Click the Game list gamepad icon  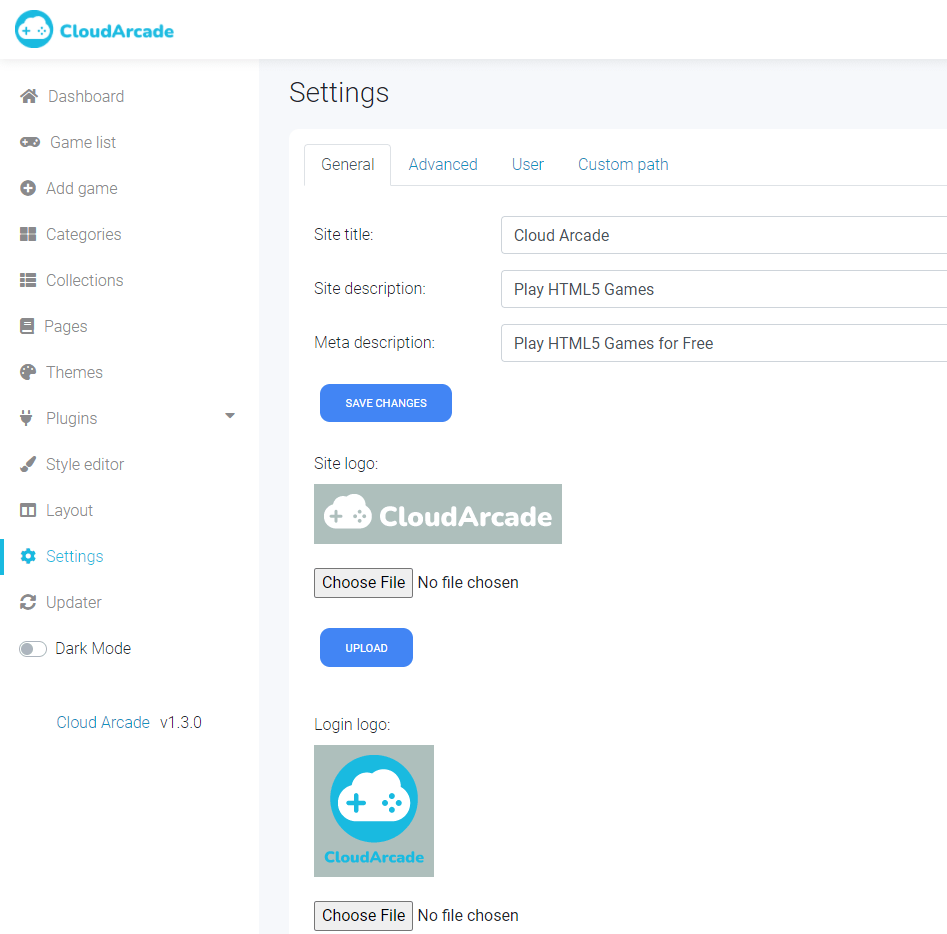click(30, 142)
